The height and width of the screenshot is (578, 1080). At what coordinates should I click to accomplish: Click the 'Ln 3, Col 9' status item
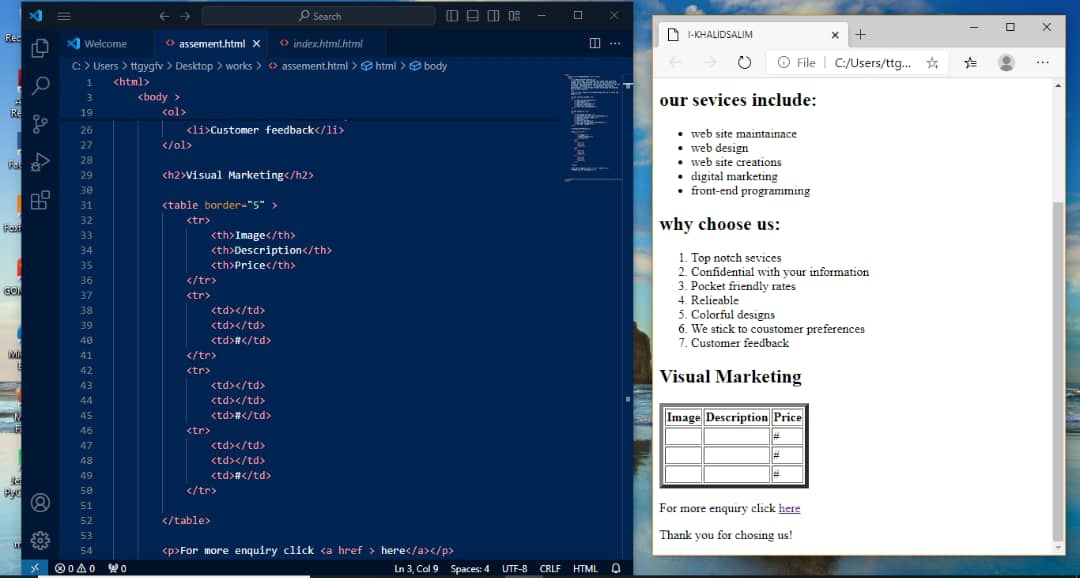pyautogui.click(x=416, y=568)
